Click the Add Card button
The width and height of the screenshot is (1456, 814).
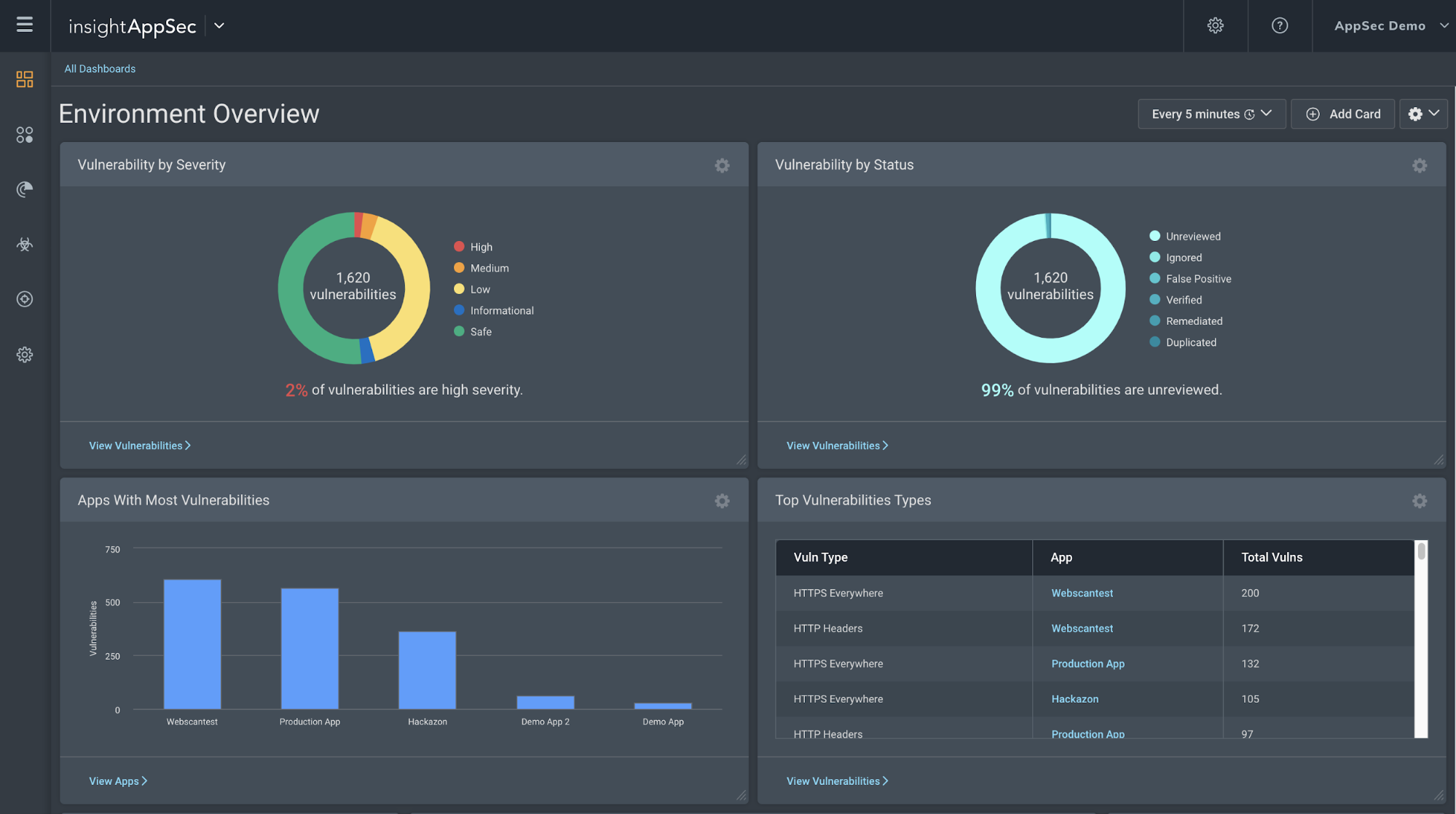tap(1342, 114)
